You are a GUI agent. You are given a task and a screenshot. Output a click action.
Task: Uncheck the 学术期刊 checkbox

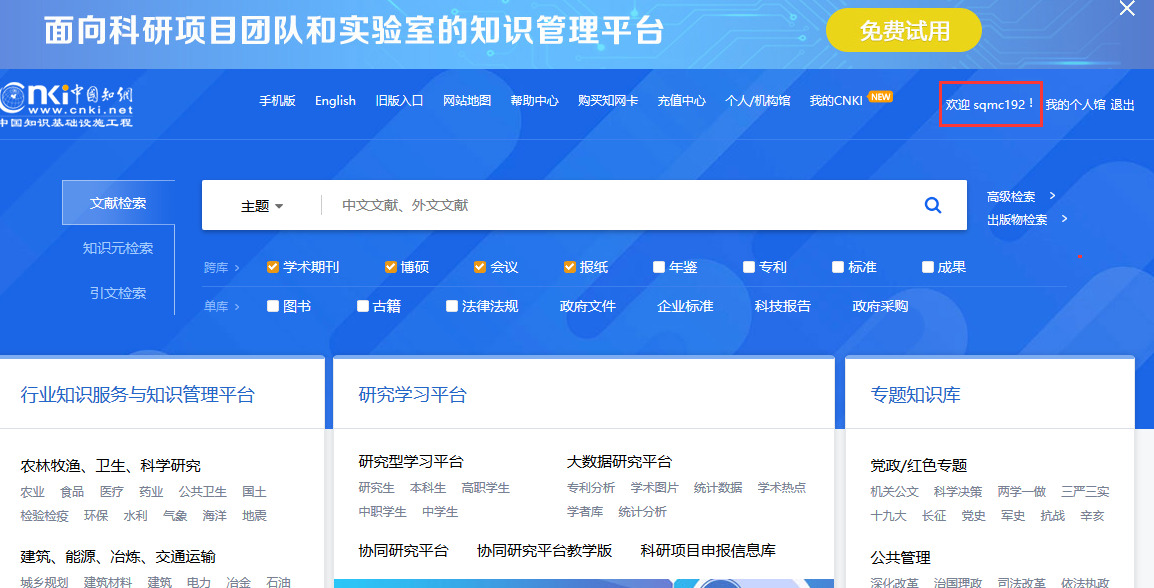[x=273, y=267]
